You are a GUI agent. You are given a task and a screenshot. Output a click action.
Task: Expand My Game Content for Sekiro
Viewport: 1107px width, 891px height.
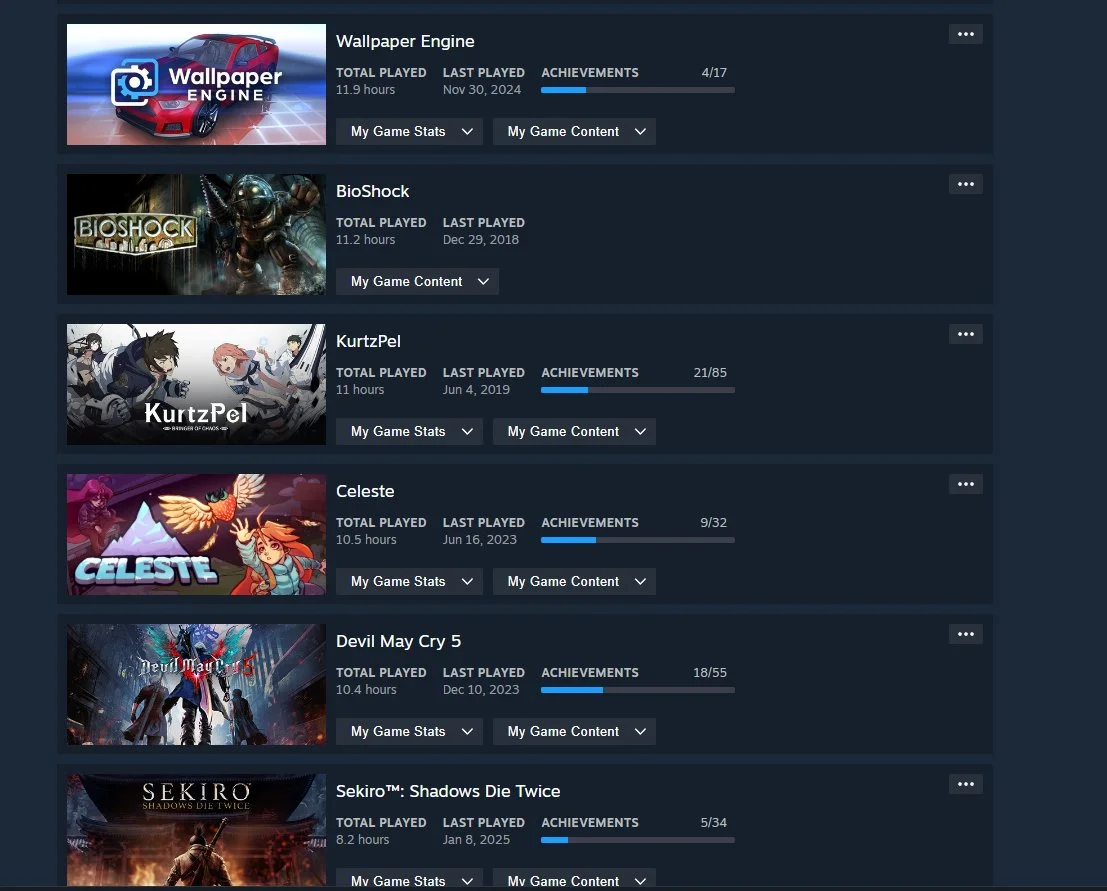coord(574,879)
